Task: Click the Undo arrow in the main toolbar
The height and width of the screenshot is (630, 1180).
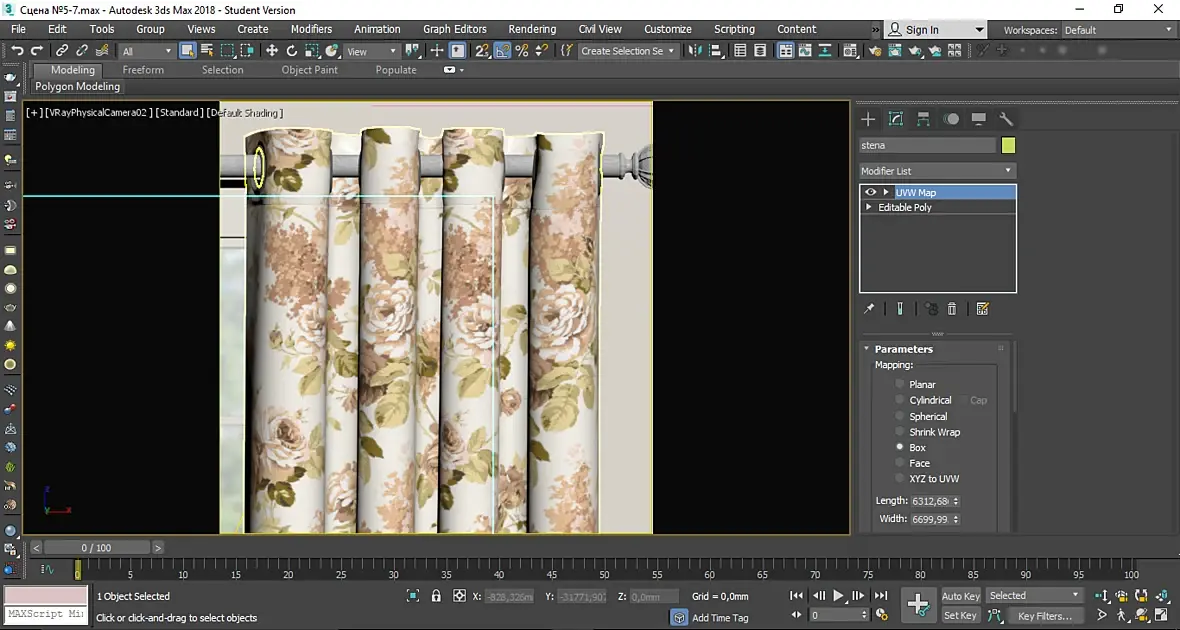Action: 17,51
